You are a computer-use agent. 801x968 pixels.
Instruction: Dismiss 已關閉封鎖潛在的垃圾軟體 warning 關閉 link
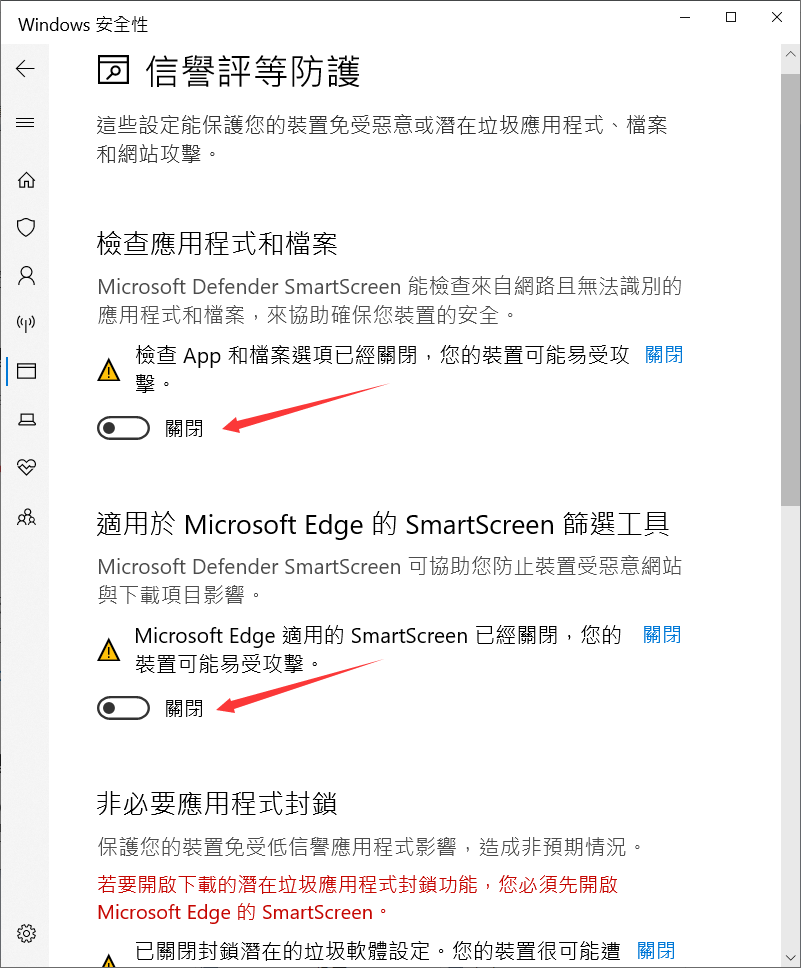point(656,950)
